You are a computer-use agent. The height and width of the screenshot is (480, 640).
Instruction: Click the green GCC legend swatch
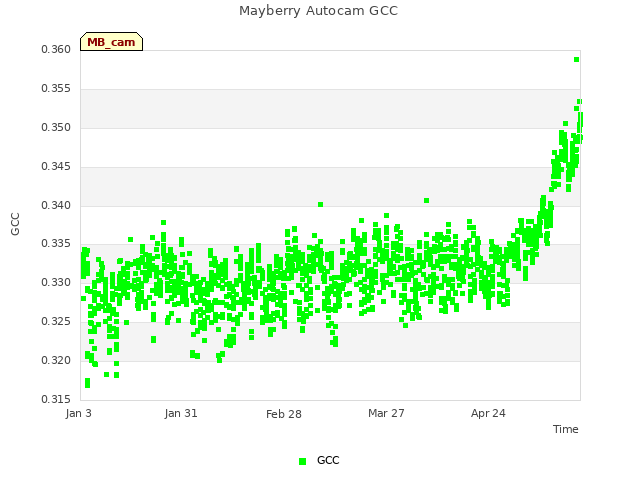tap(302, 461)
